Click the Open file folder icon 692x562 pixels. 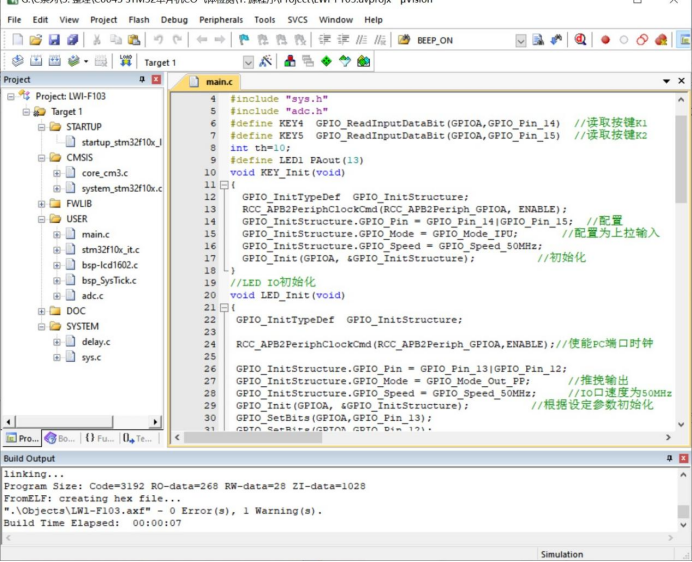click(x=36, y=40)
